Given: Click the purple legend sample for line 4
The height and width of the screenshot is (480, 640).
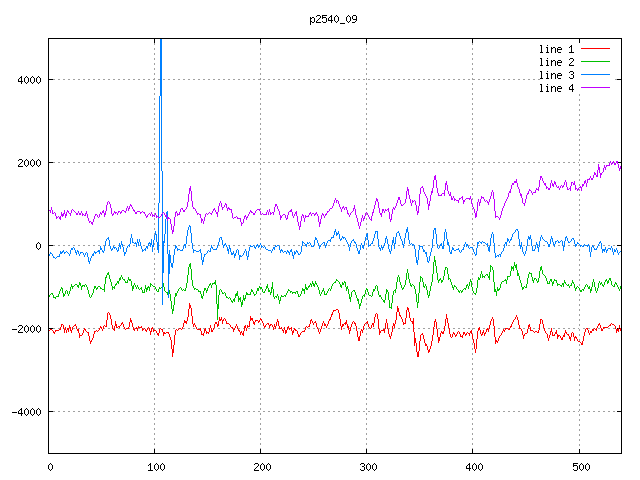Looking at the screenshot, I should coord(595,88).
